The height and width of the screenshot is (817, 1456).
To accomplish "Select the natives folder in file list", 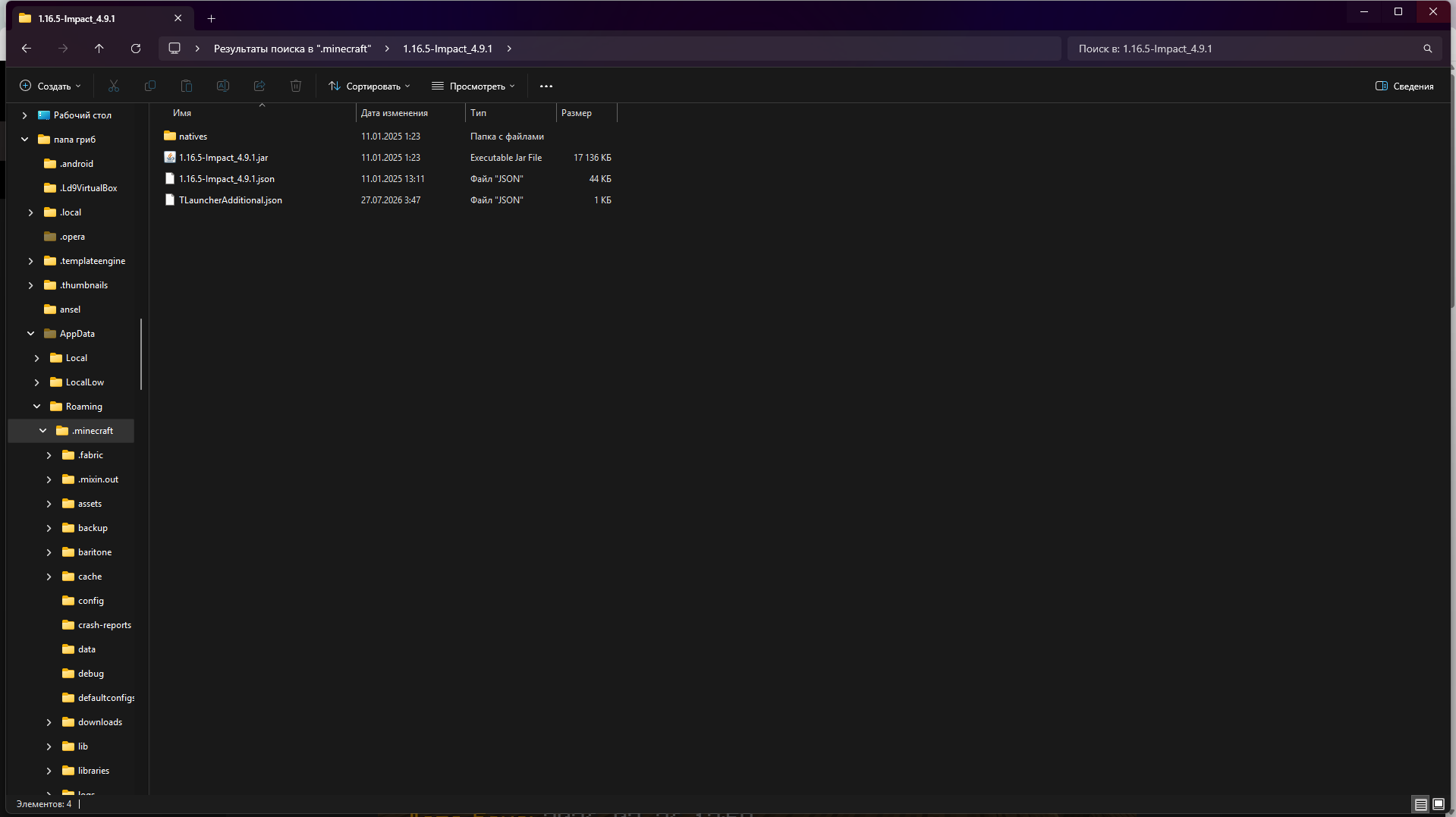I will tap(193, 137).
